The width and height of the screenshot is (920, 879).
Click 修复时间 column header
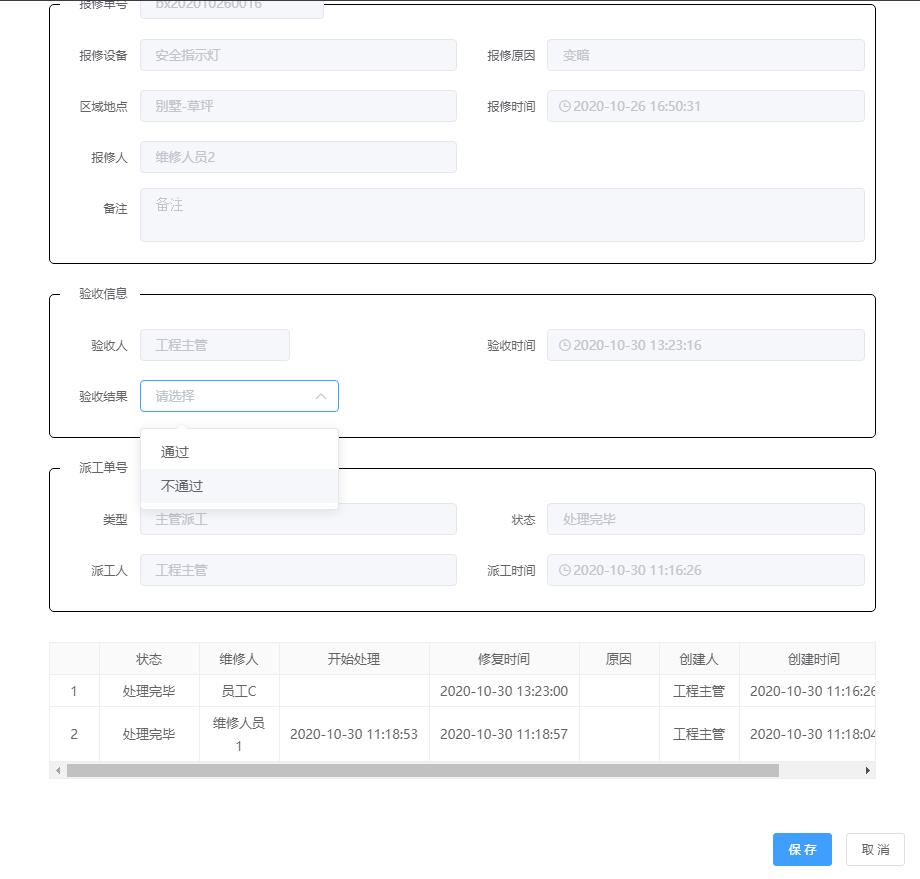pos(504,659)
